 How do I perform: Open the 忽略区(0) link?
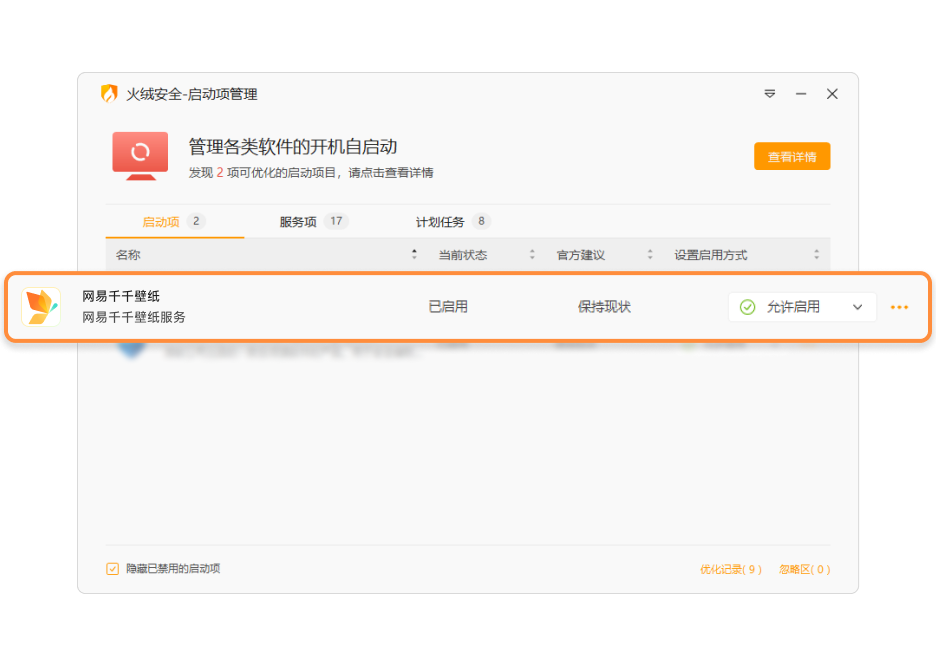(804, 569)
